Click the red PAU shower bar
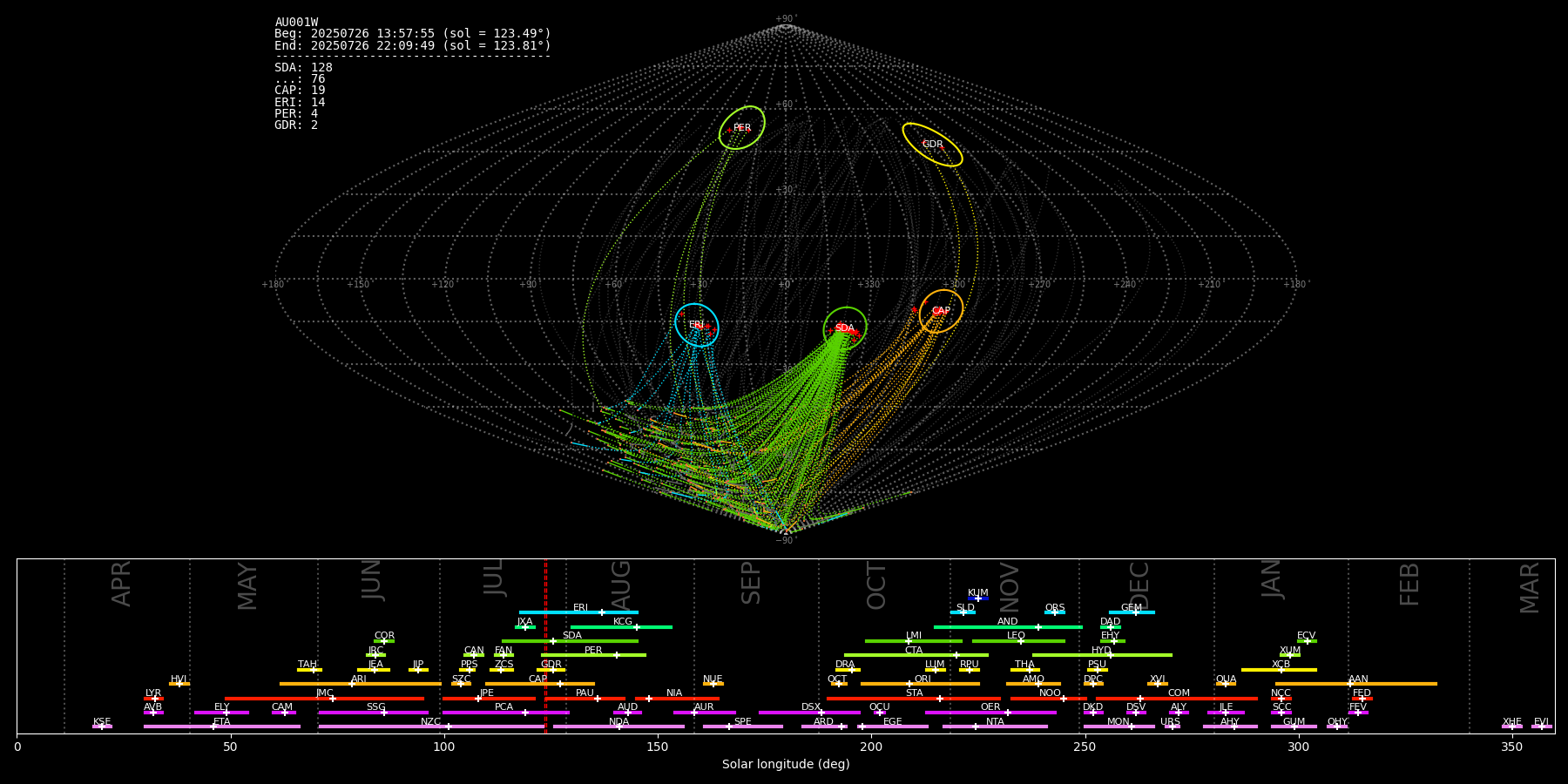This screenshot has width=1568, height=784. [585, 699]
